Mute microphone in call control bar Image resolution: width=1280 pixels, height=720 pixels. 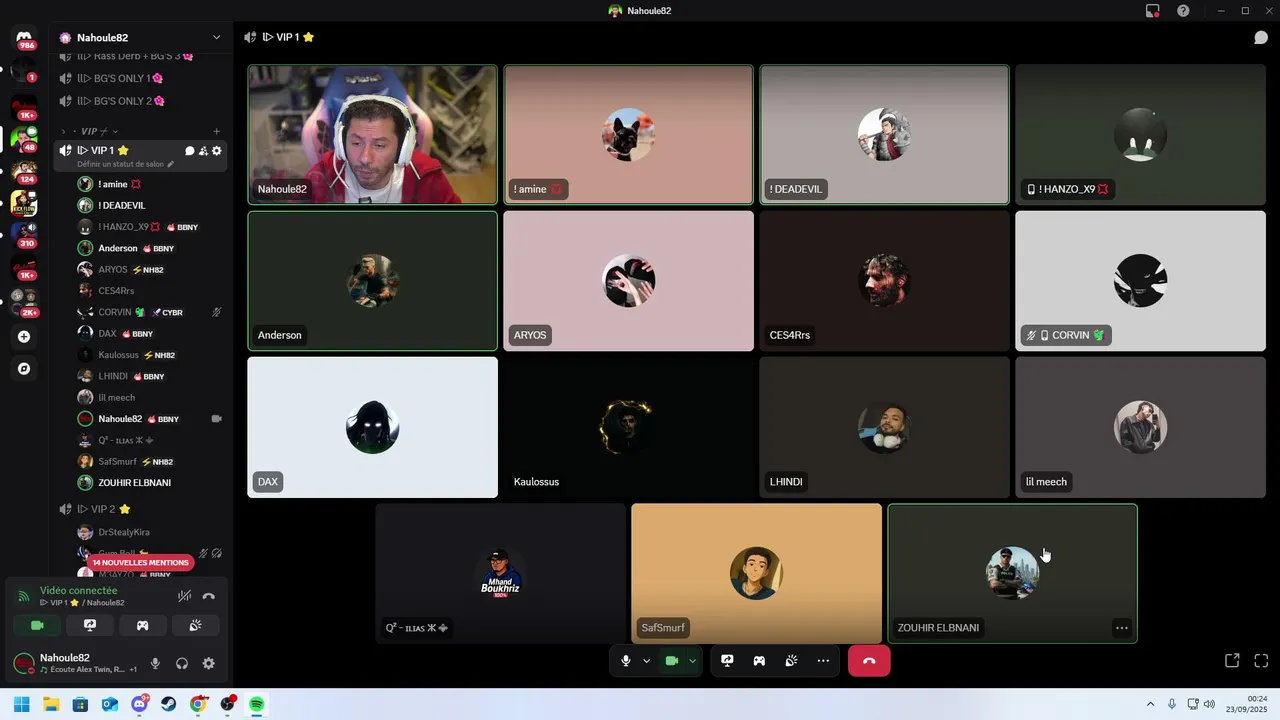point(626,661)
